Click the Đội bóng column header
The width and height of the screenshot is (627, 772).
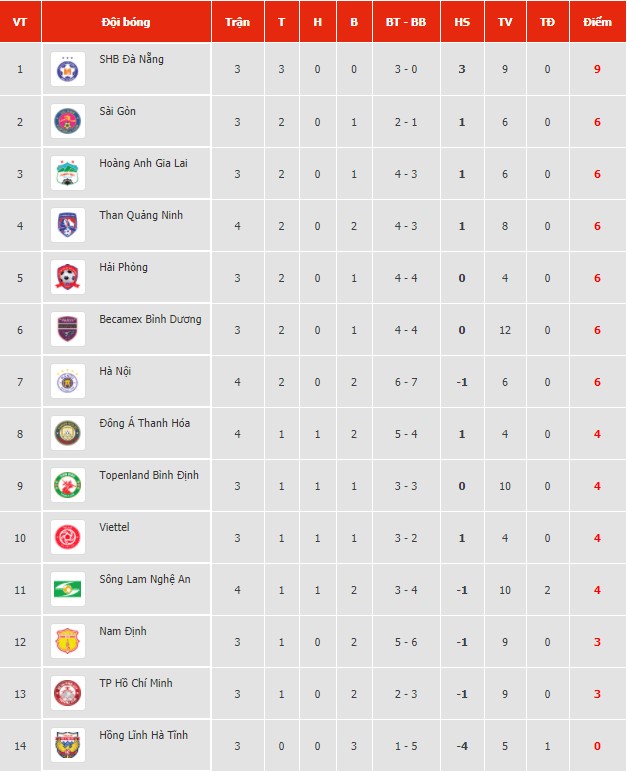(126, 22)
